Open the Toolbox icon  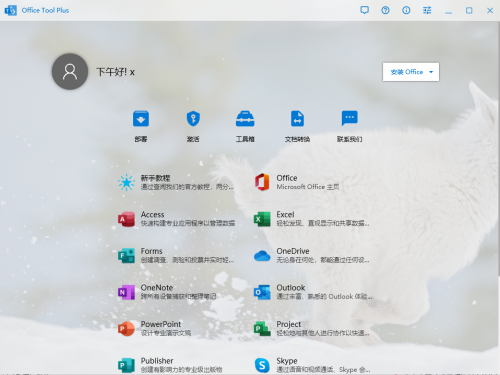[x=245, y=118]
